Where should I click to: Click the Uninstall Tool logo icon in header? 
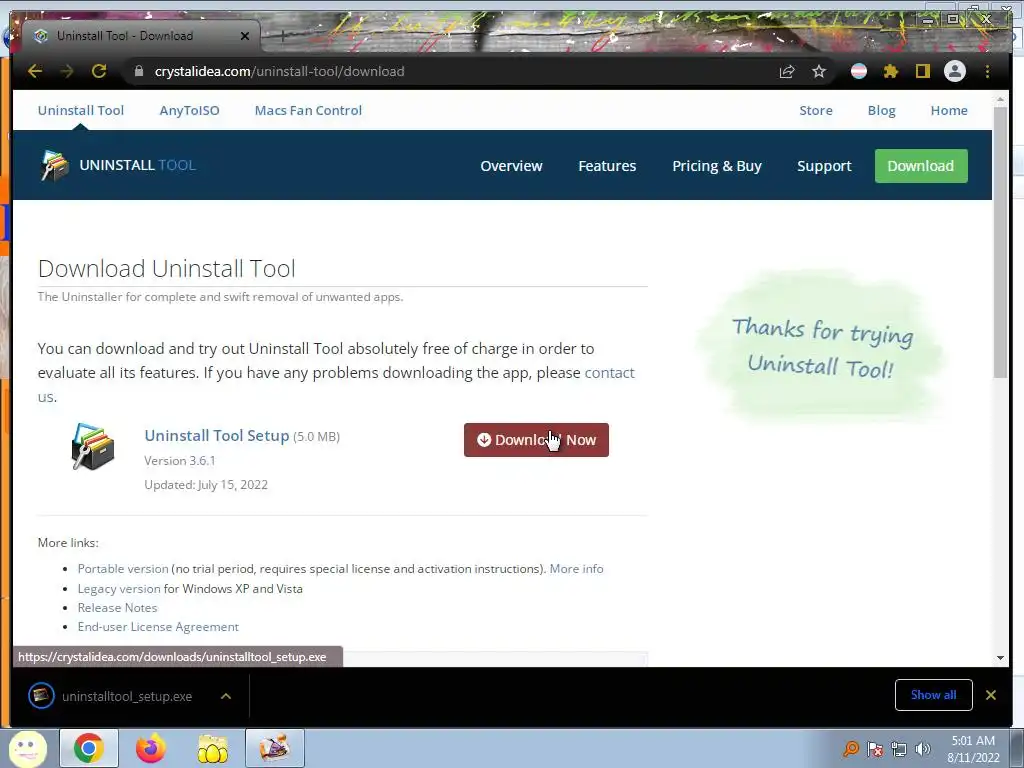[54, 165]
